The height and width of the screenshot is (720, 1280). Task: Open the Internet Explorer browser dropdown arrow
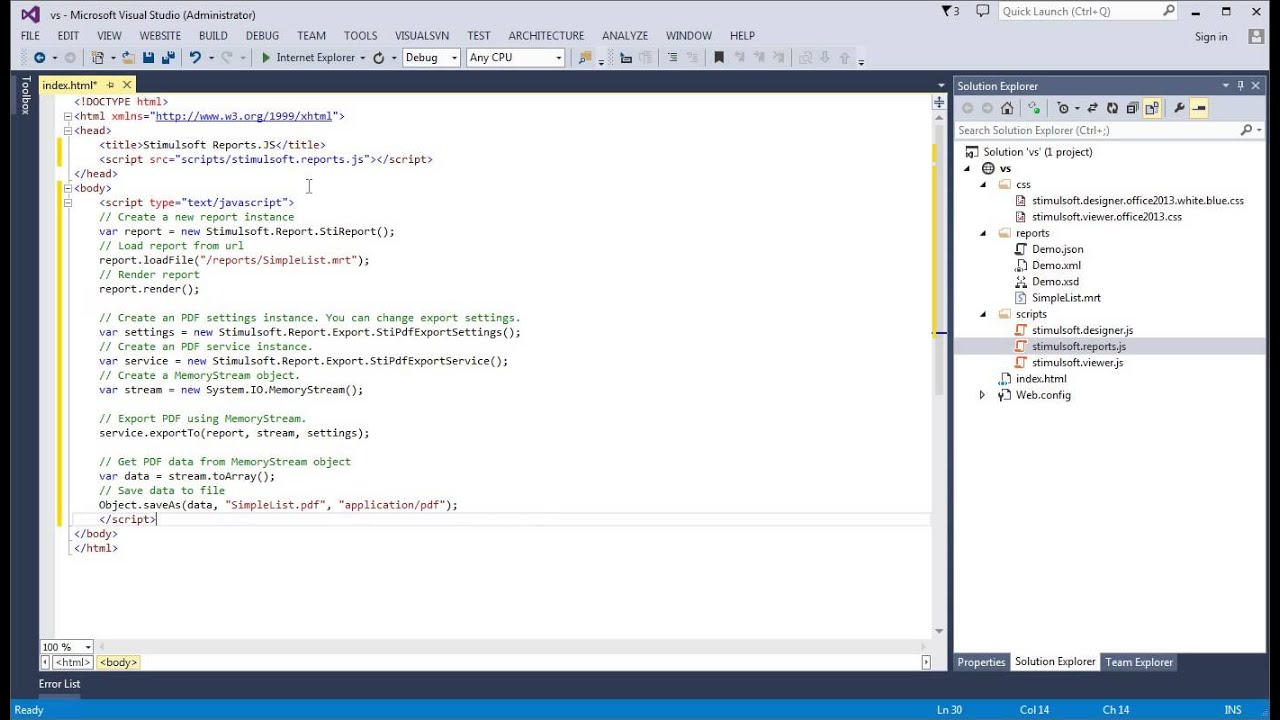[x=362, y=58]
